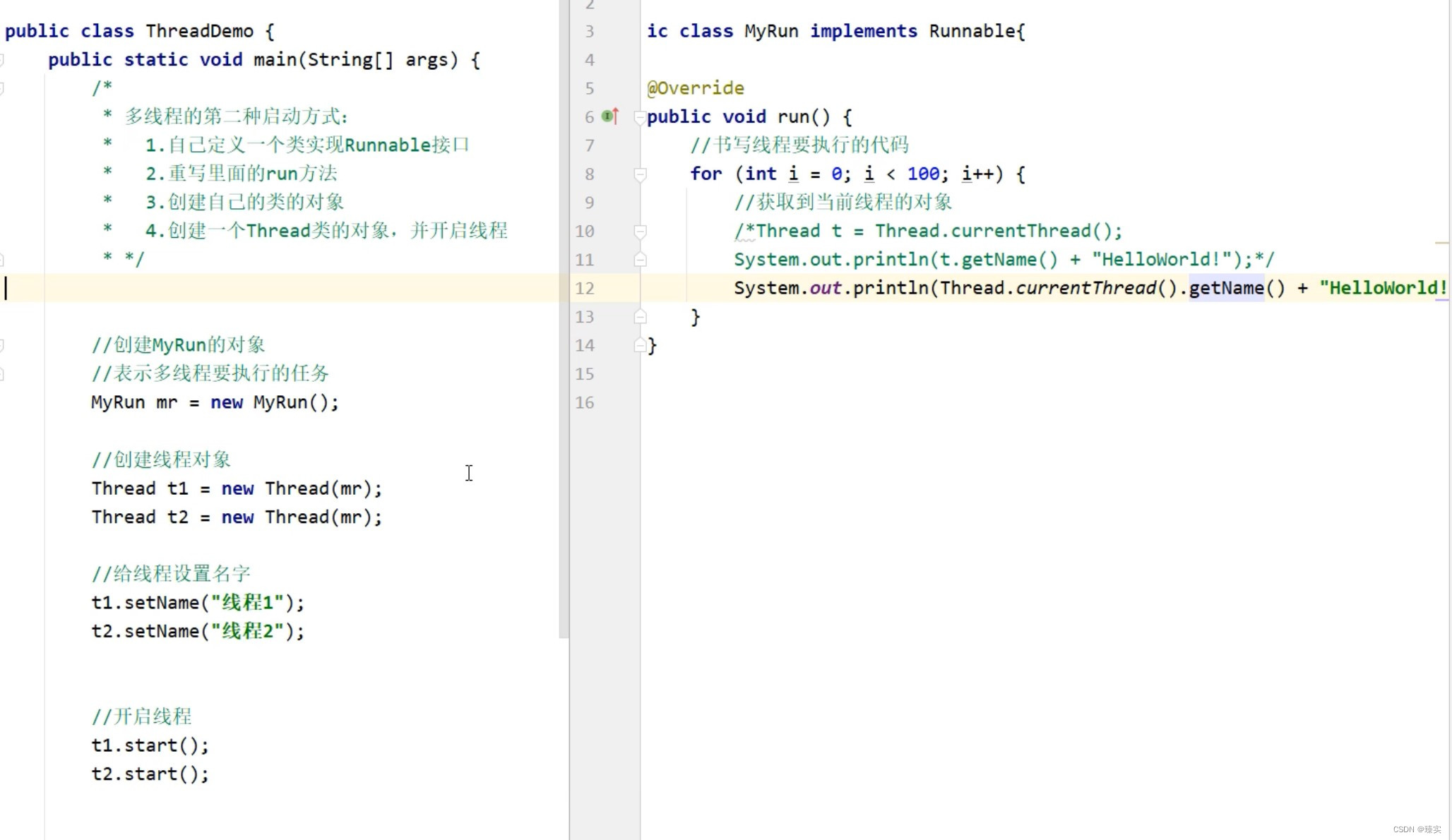Click comment line 4.创建一个Thread类的对象
Viewport: 1452px width, 840px height.
[x=326, y=231]
